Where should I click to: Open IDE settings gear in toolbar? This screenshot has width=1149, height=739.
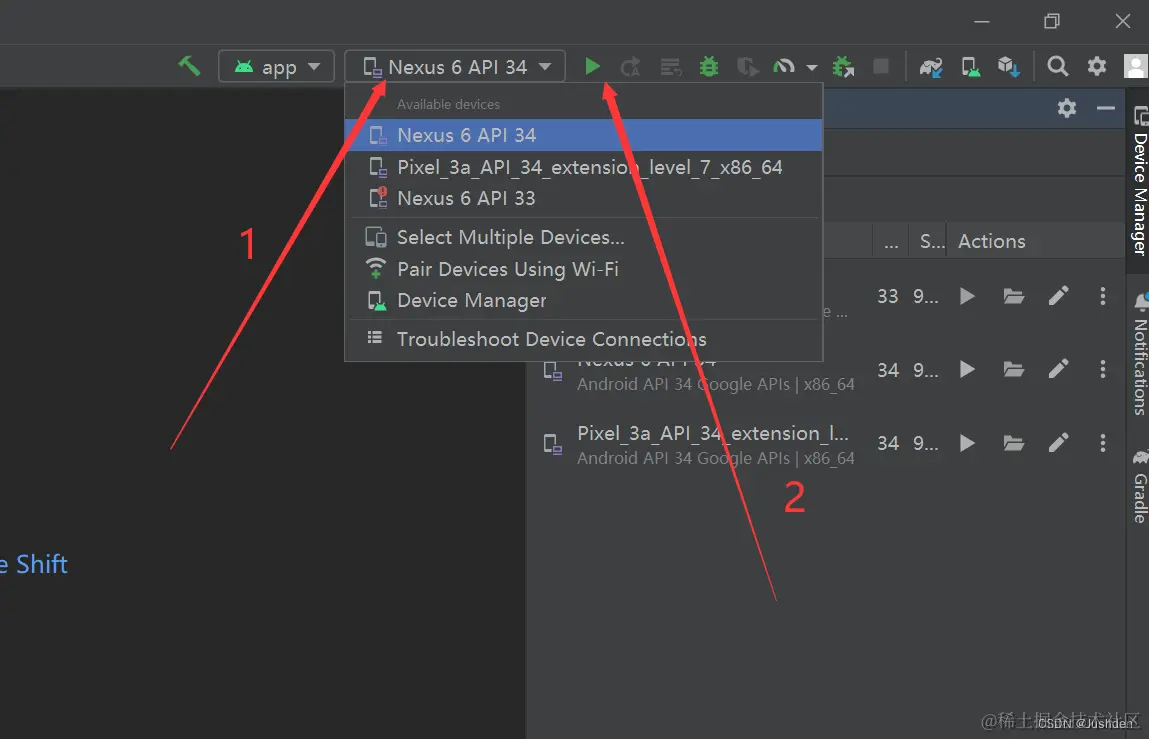(x=1096, y=66)
